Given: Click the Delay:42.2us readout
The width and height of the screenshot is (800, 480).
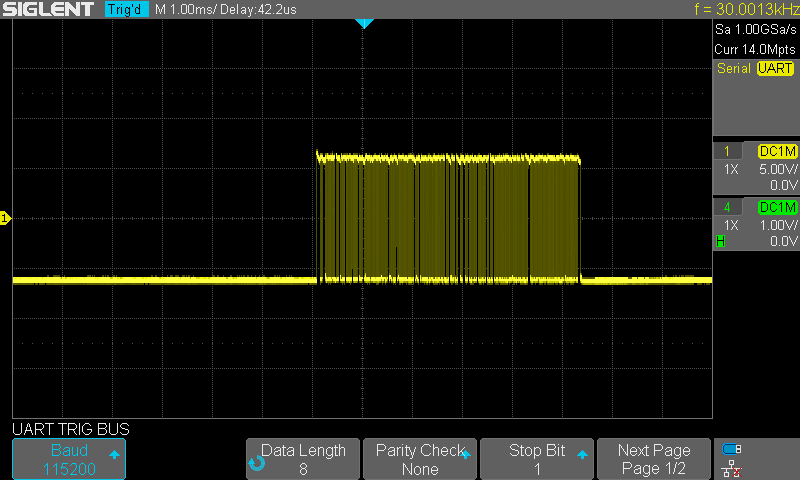Looking at the screenshot, I should [259, 9].
